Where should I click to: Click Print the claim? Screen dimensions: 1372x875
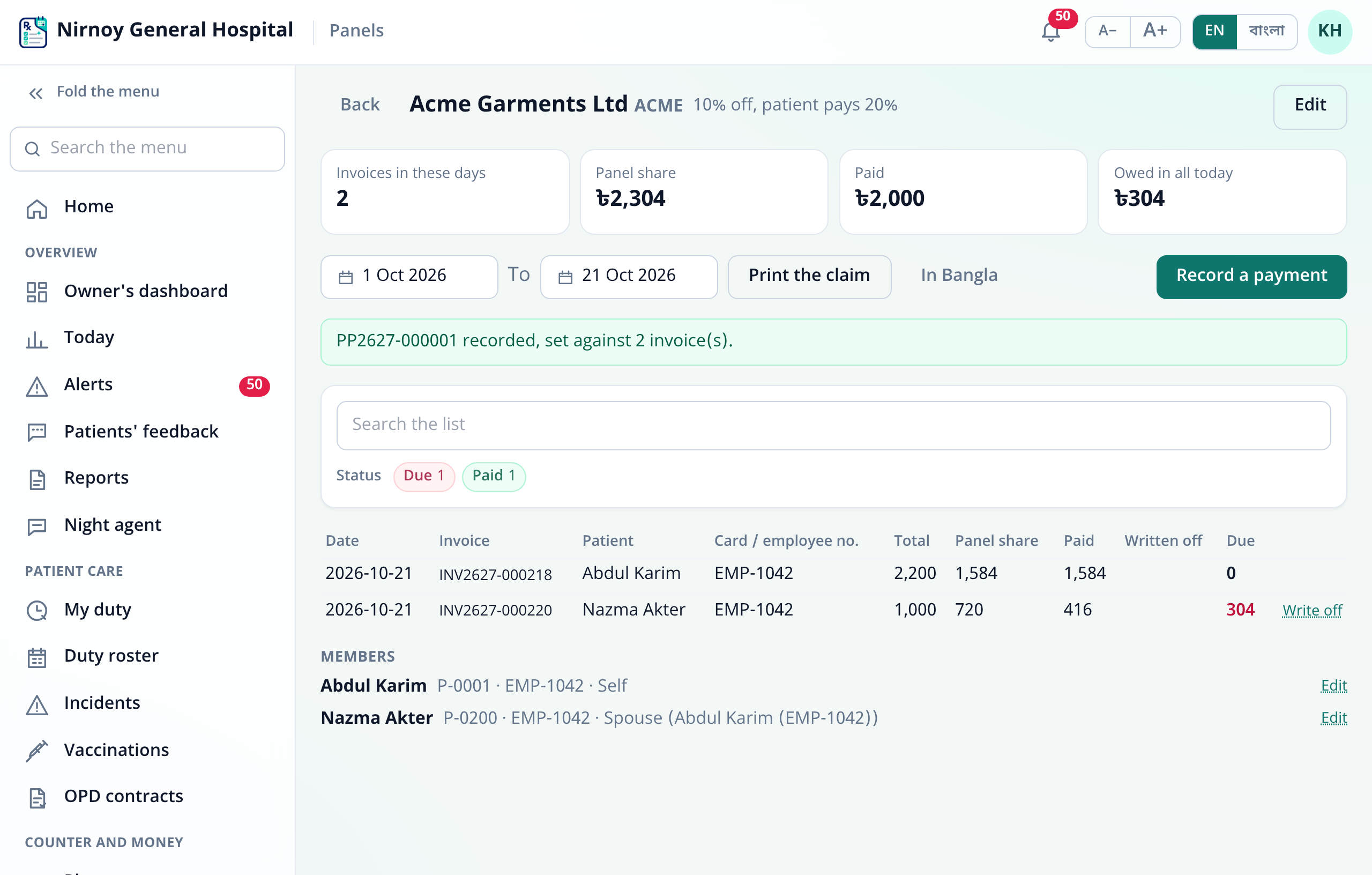(x=809, y=277)
